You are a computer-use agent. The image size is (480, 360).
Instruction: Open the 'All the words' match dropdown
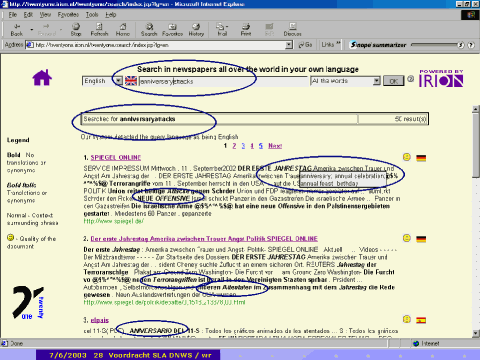[x=376, y=81]
